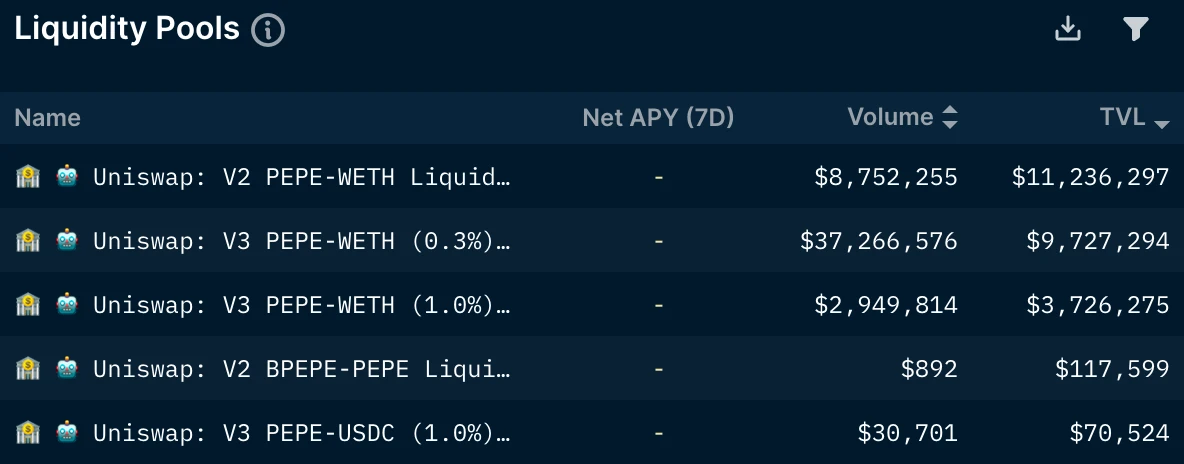Click the $37,266,576 volume cell
Viewport: 1184px width, 464px height.
[x=879, y=241]
